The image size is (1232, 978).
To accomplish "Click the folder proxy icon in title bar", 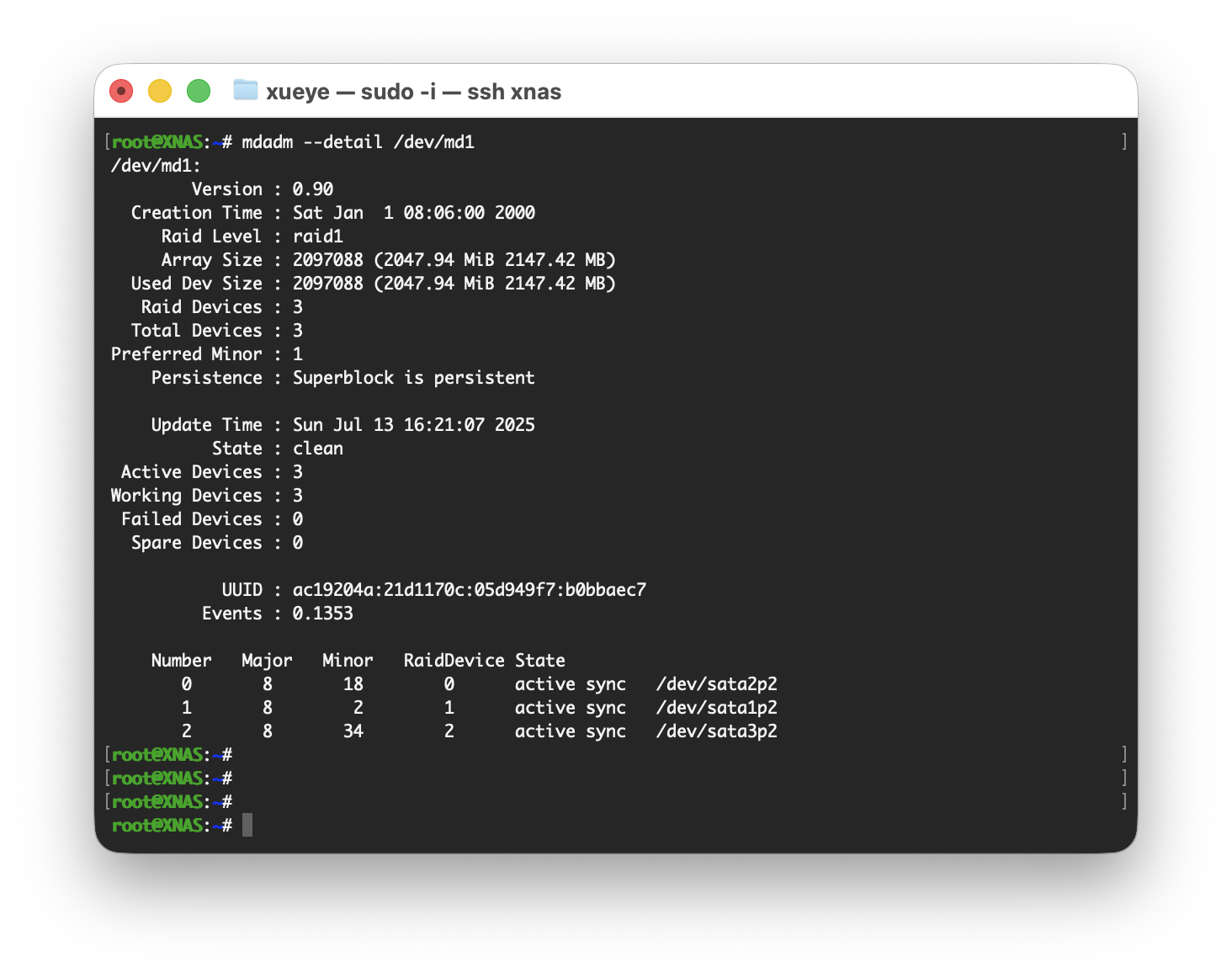I will click(x=245, y=90).
